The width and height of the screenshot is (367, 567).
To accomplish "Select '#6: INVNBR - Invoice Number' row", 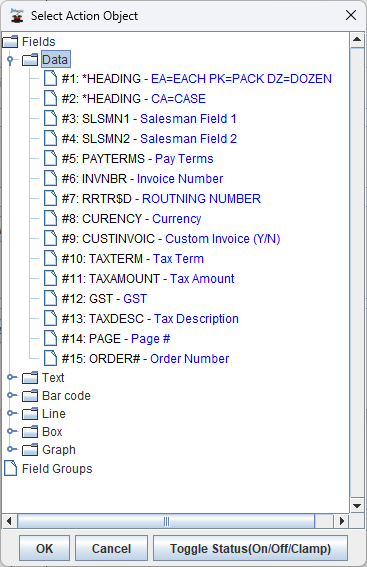I will 142,179.
